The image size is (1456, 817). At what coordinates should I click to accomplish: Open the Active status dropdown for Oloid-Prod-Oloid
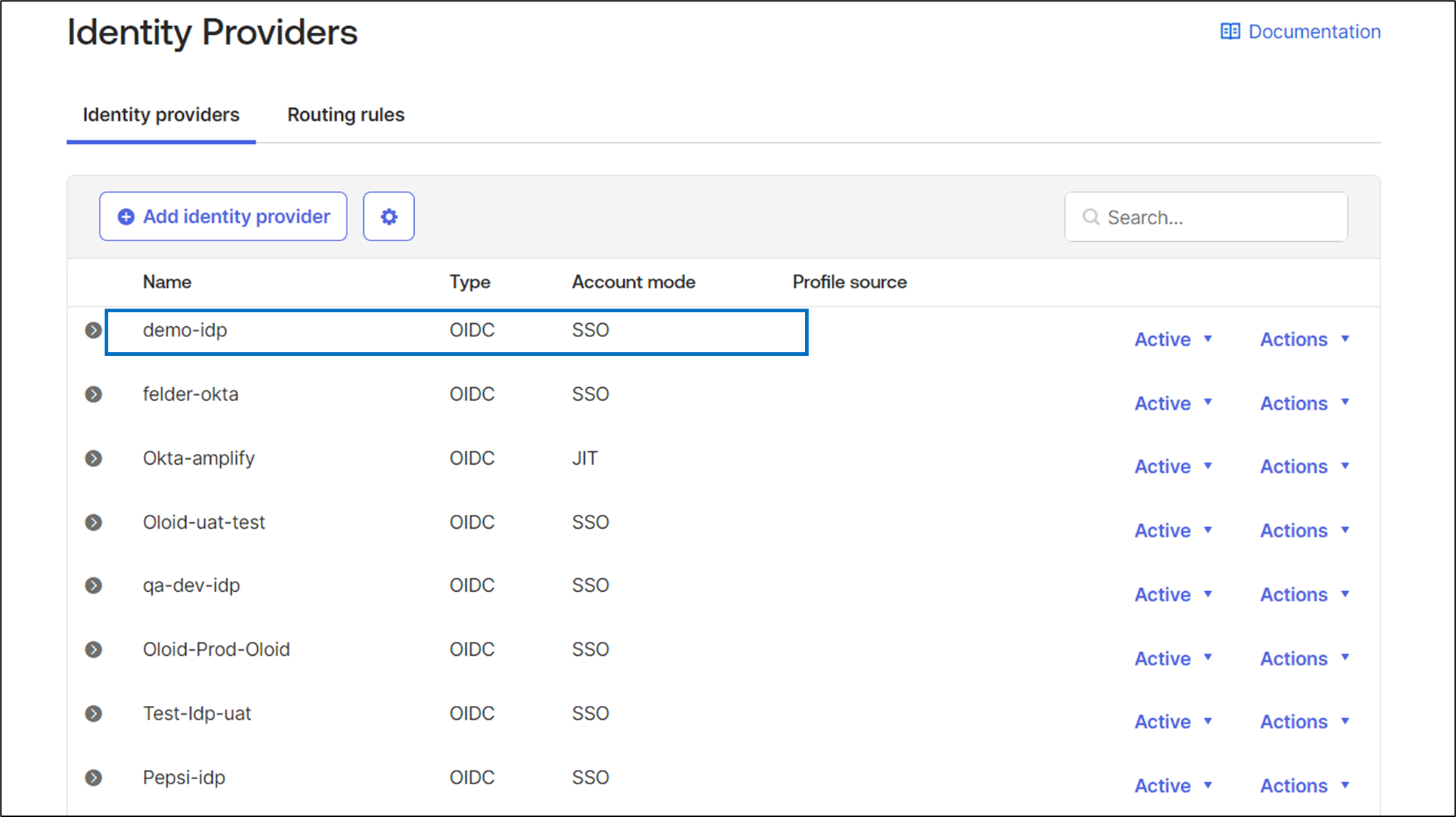coord(1173,658)
